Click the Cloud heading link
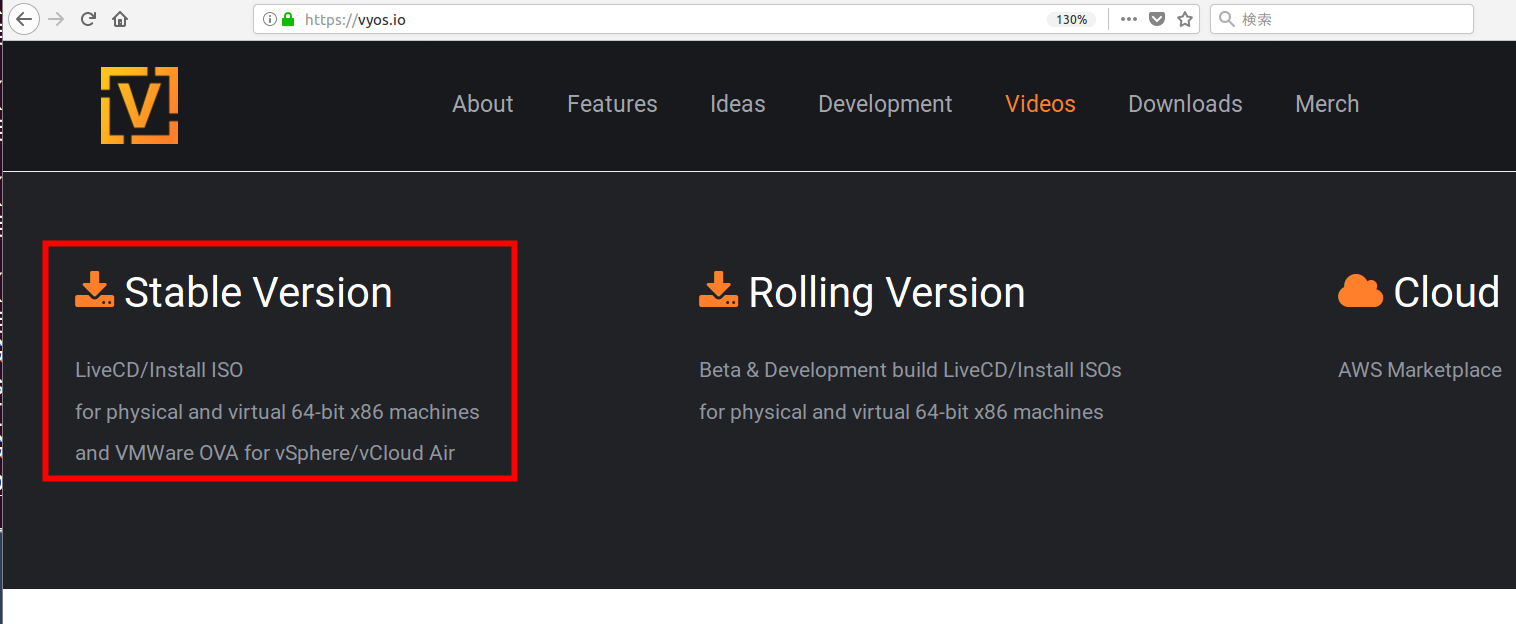 click(x=1446, y=292)
